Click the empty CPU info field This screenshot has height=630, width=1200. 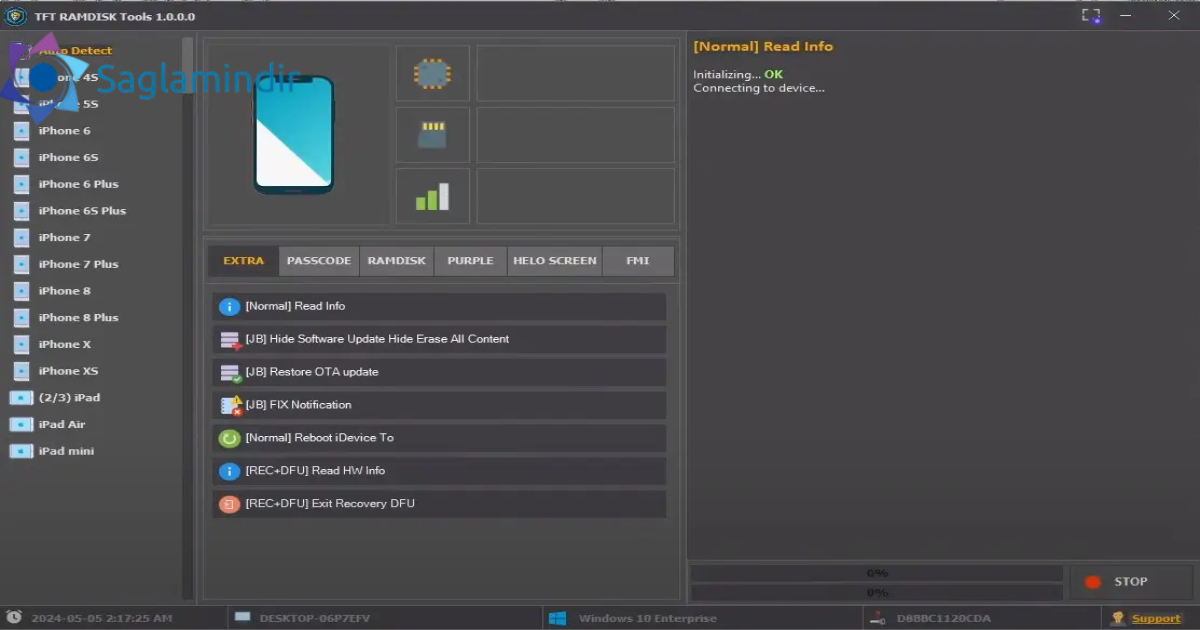[x=576, y=73]
